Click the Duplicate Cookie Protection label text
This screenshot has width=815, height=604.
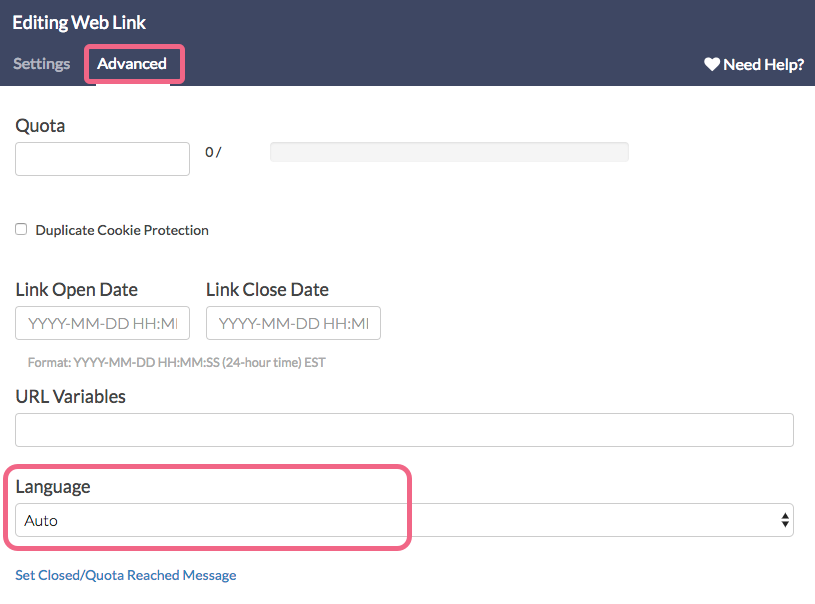pos(122,230)
